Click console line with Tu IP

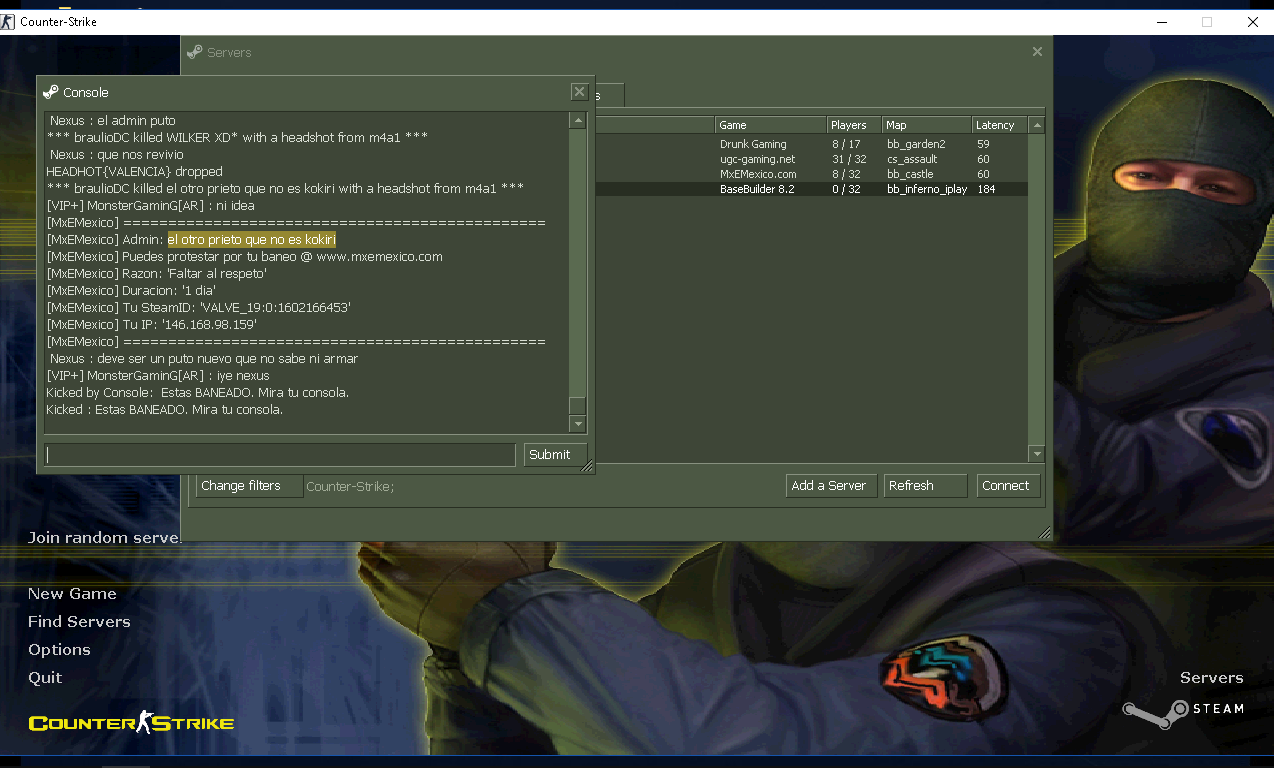[x=152, y=325]
